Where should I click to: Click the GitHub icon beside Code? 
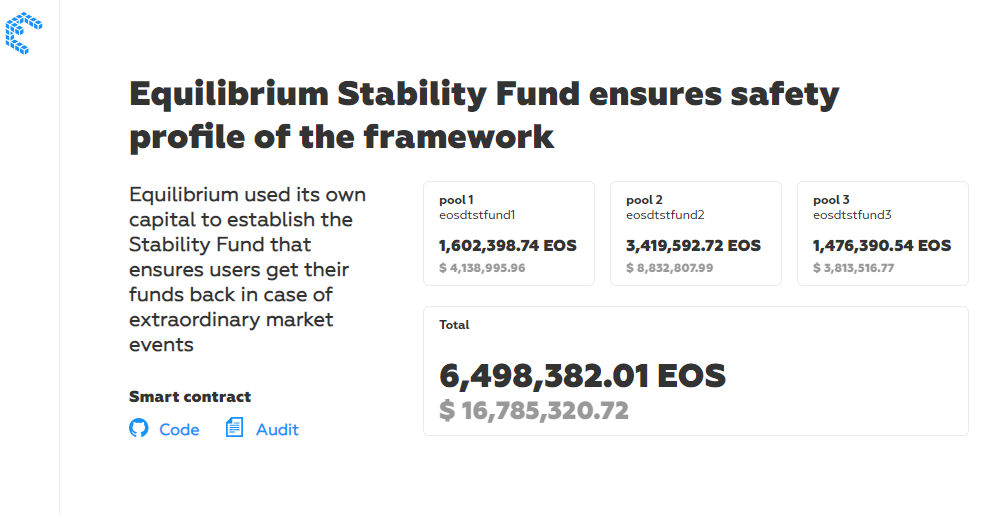[x=139, y=428]
